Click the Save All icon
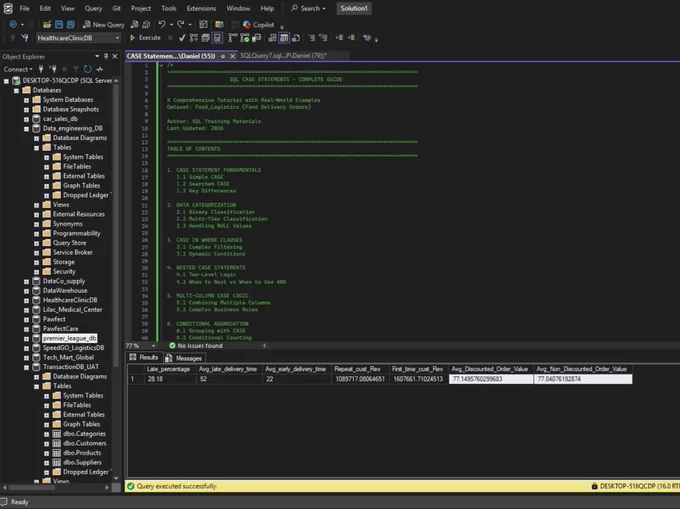Image resolution: width=680 pixels, height=509 pixels. (x=71, y=25)
